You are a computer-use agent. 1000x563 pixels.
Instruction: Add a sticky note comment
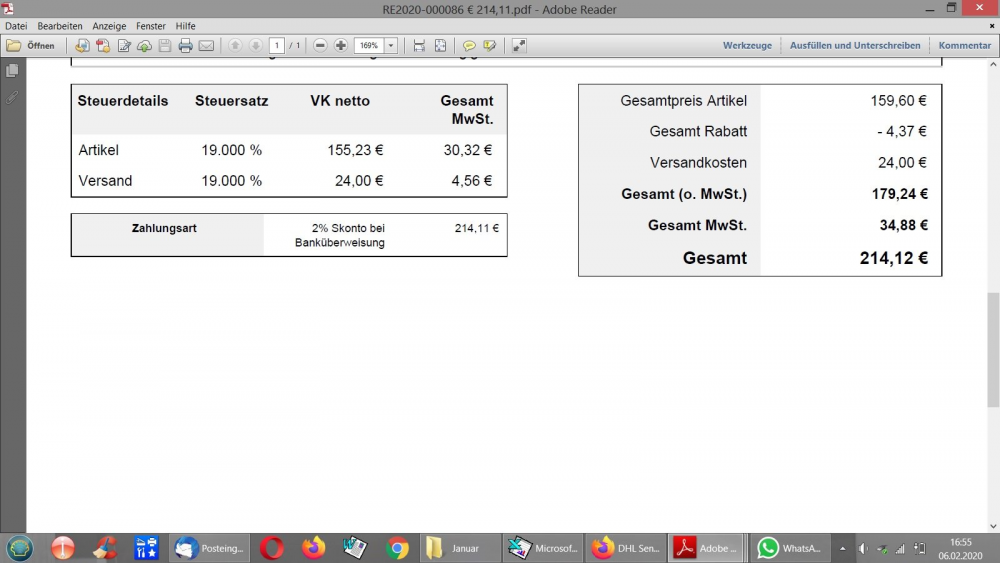pyautogui.click(x=469, y=45)
